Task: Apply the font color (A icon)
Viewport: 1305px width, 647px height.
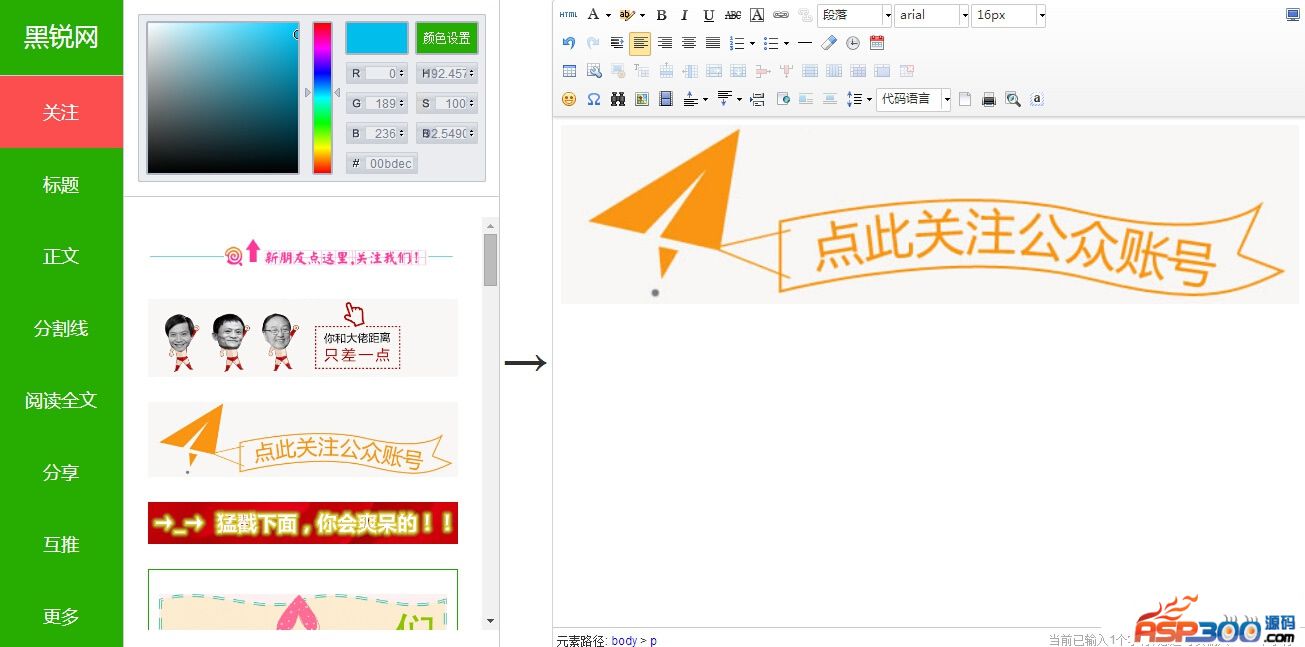Action: click(593, 15)
